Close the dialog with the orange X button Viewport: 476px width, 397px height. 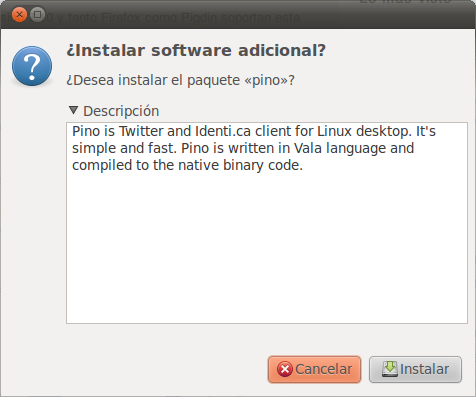[x=19, y=15]
